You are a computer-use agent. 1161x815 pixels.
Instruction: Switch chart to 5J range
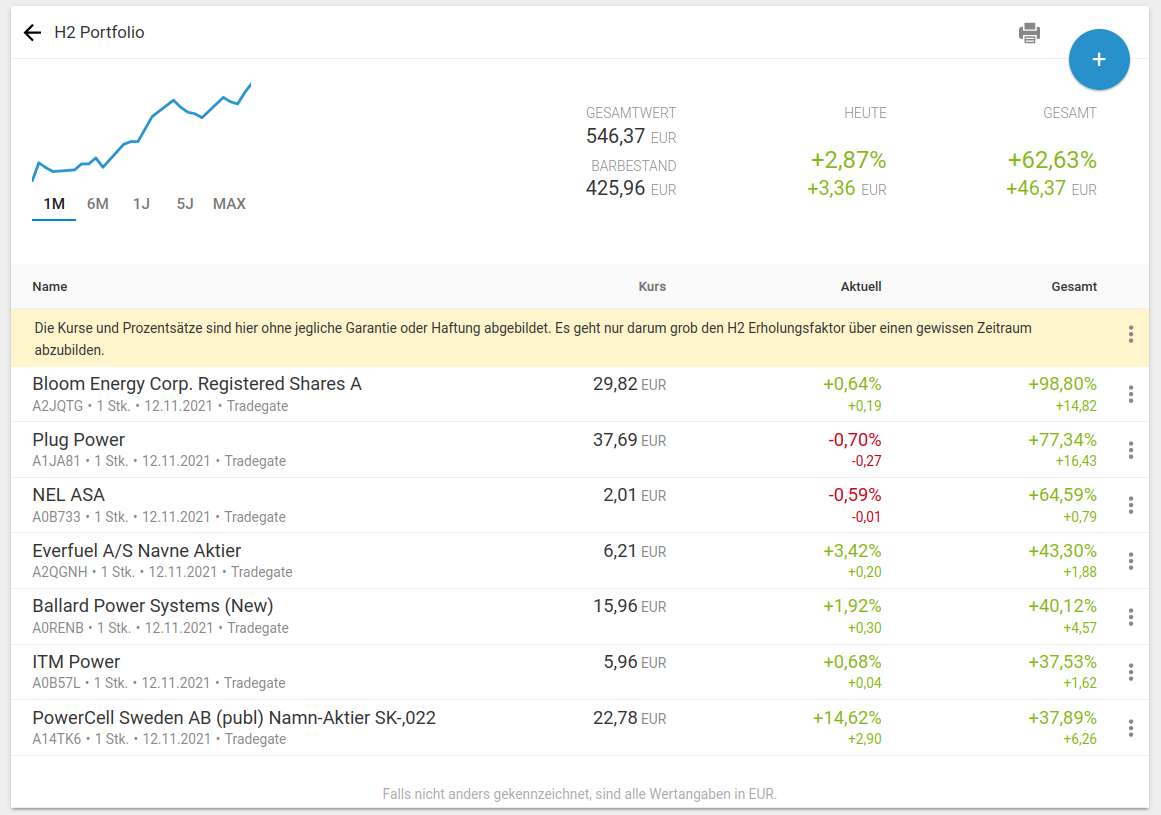(185, 204)
